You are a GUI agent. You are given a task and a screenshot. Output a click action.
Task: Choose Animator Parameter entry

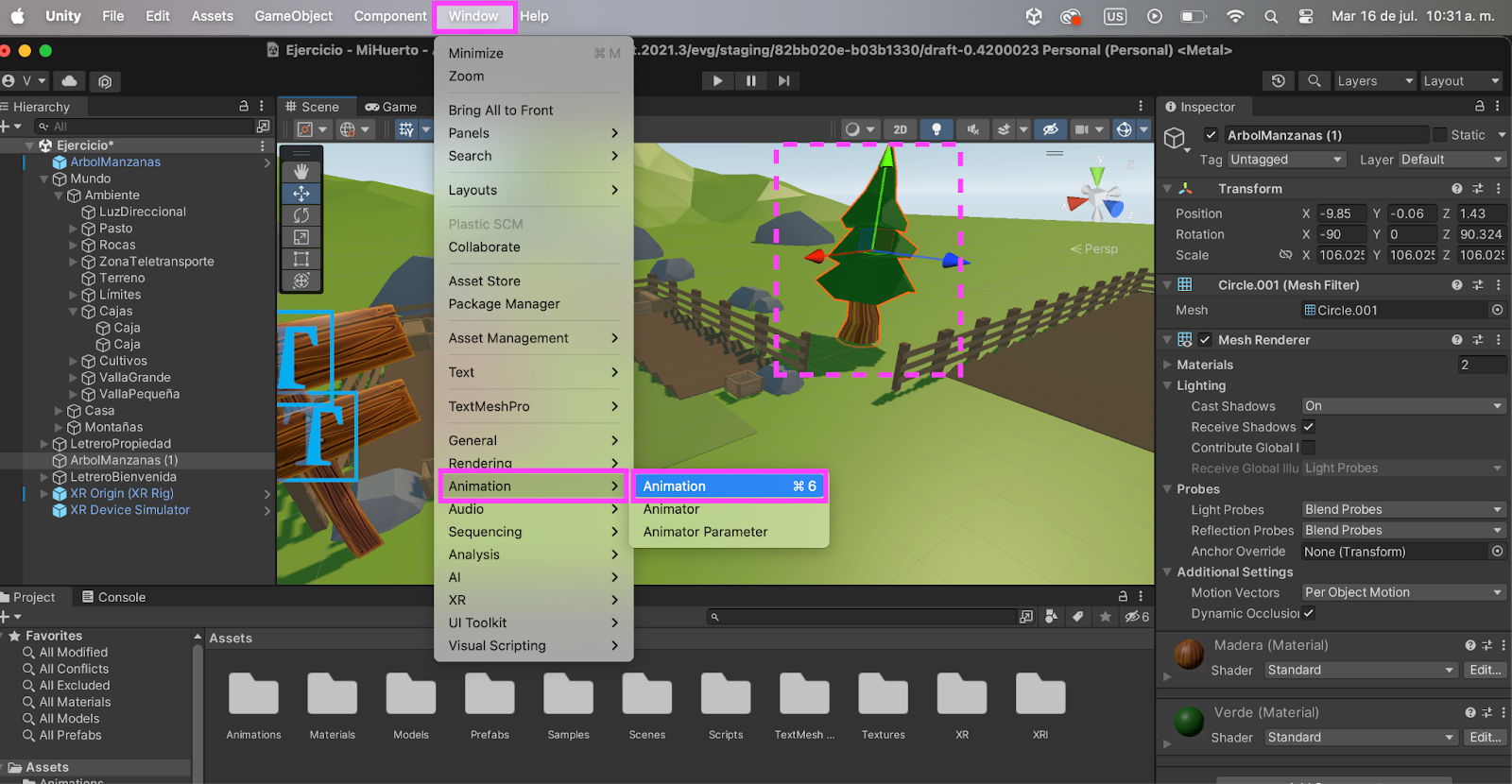coord(730,532)
